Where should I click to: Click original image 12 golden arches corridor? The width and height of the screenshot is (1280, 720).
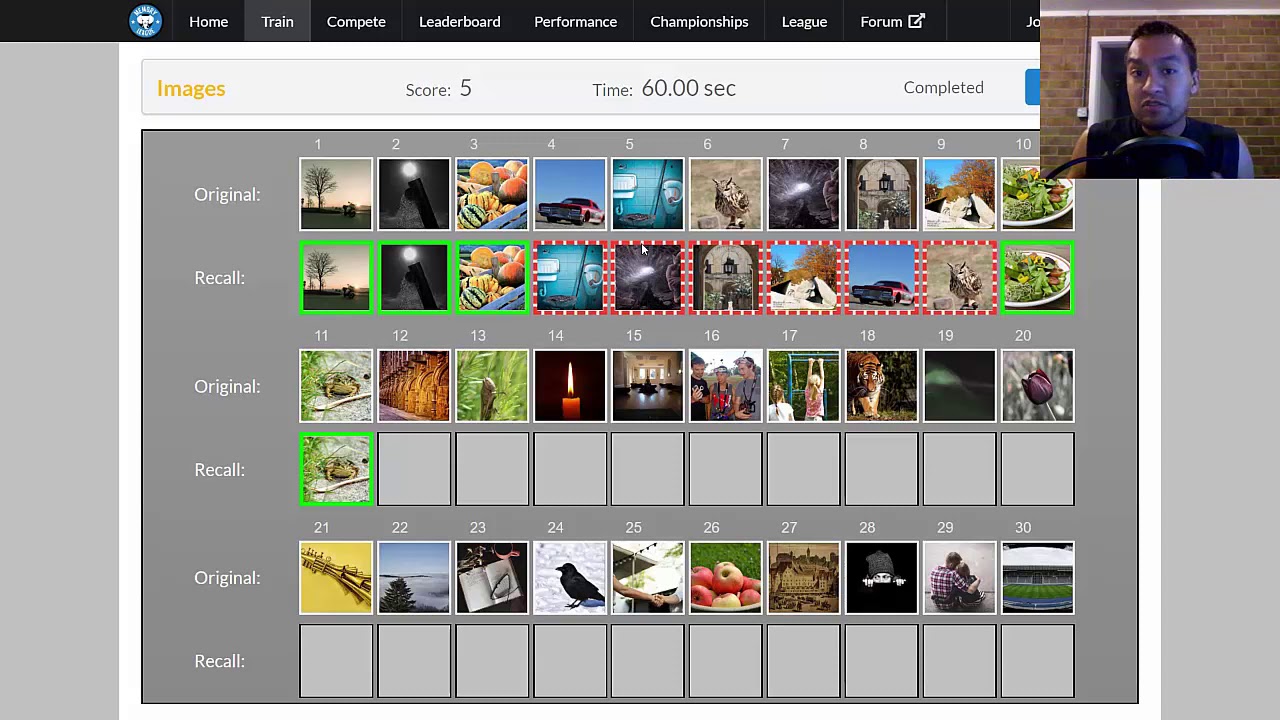click(x=414, y=386)
